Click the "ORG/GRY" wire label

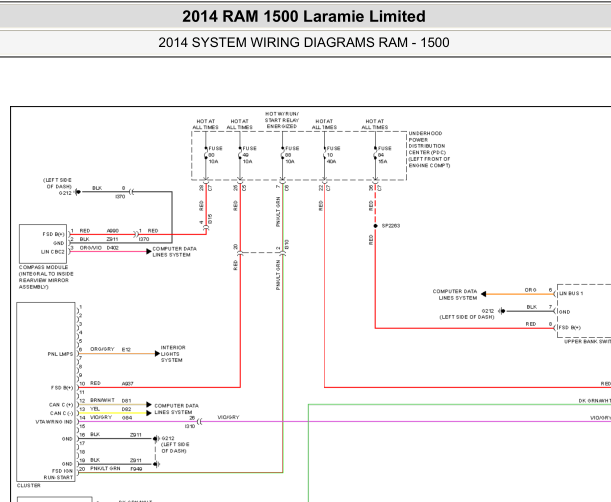[x=102, y=349]
